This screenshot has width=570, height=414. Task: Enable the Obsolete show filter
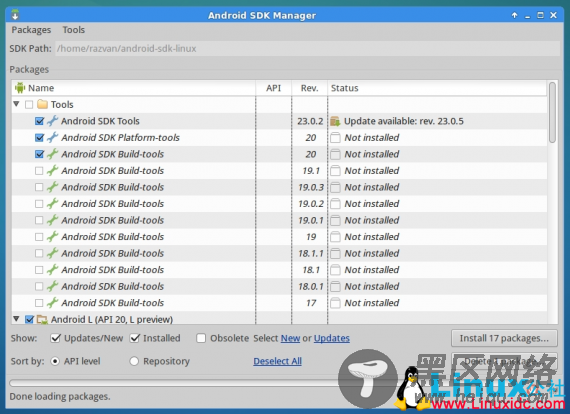201,338
